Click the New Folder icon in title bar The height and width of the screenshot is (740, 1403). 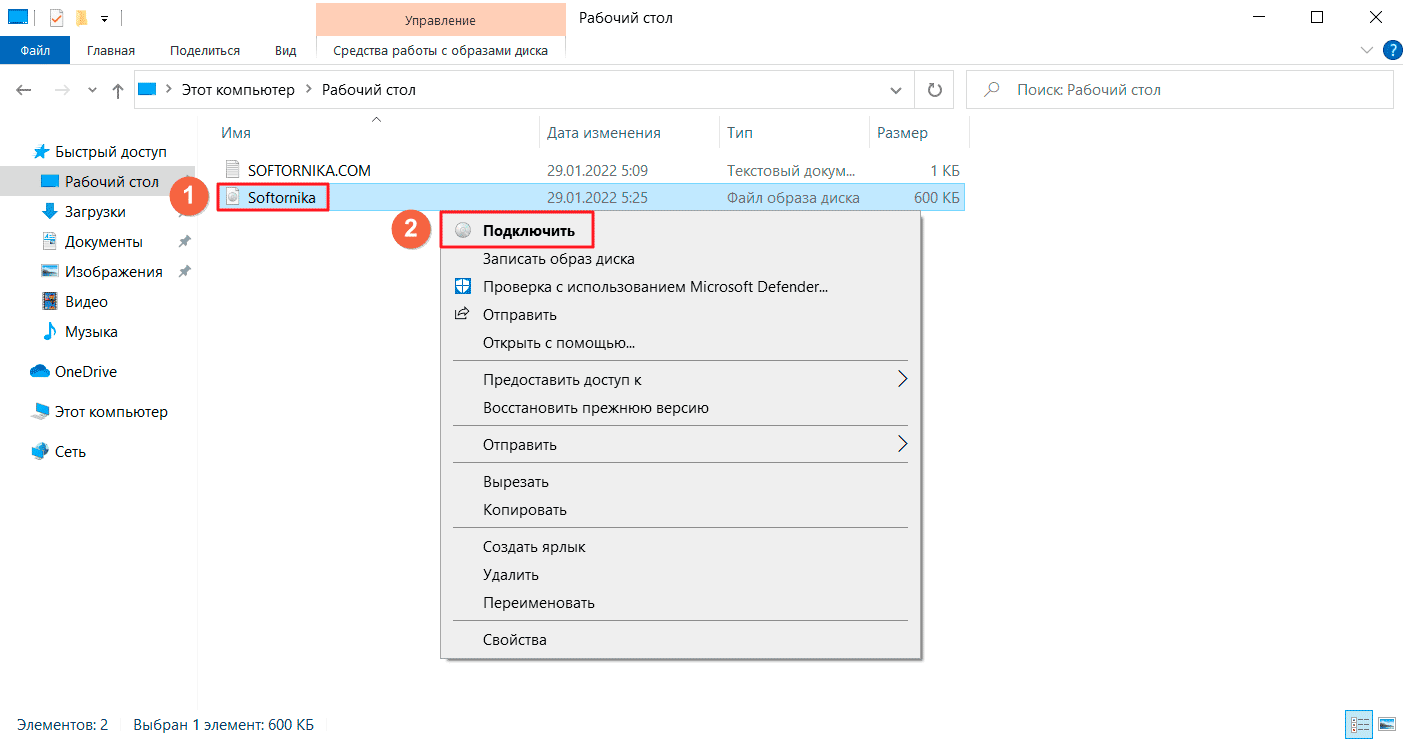click(82, 17)
